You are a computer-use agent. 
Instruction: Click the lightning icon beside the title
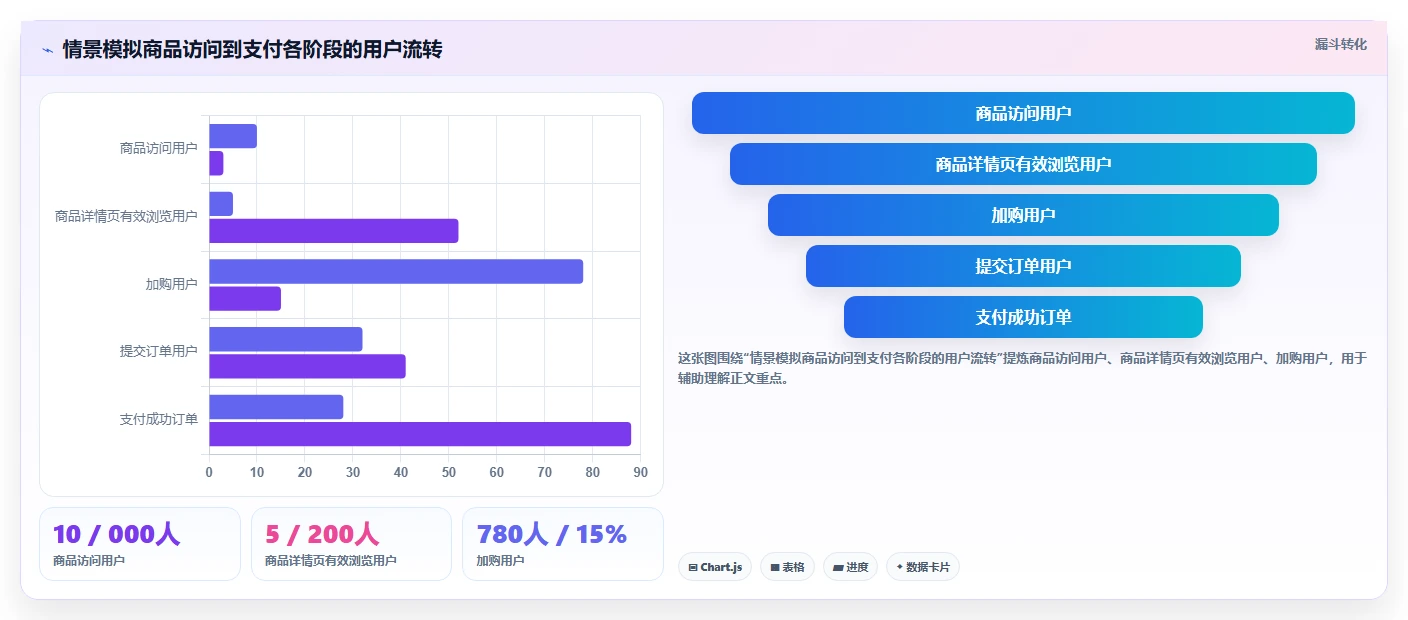point(47,49)
